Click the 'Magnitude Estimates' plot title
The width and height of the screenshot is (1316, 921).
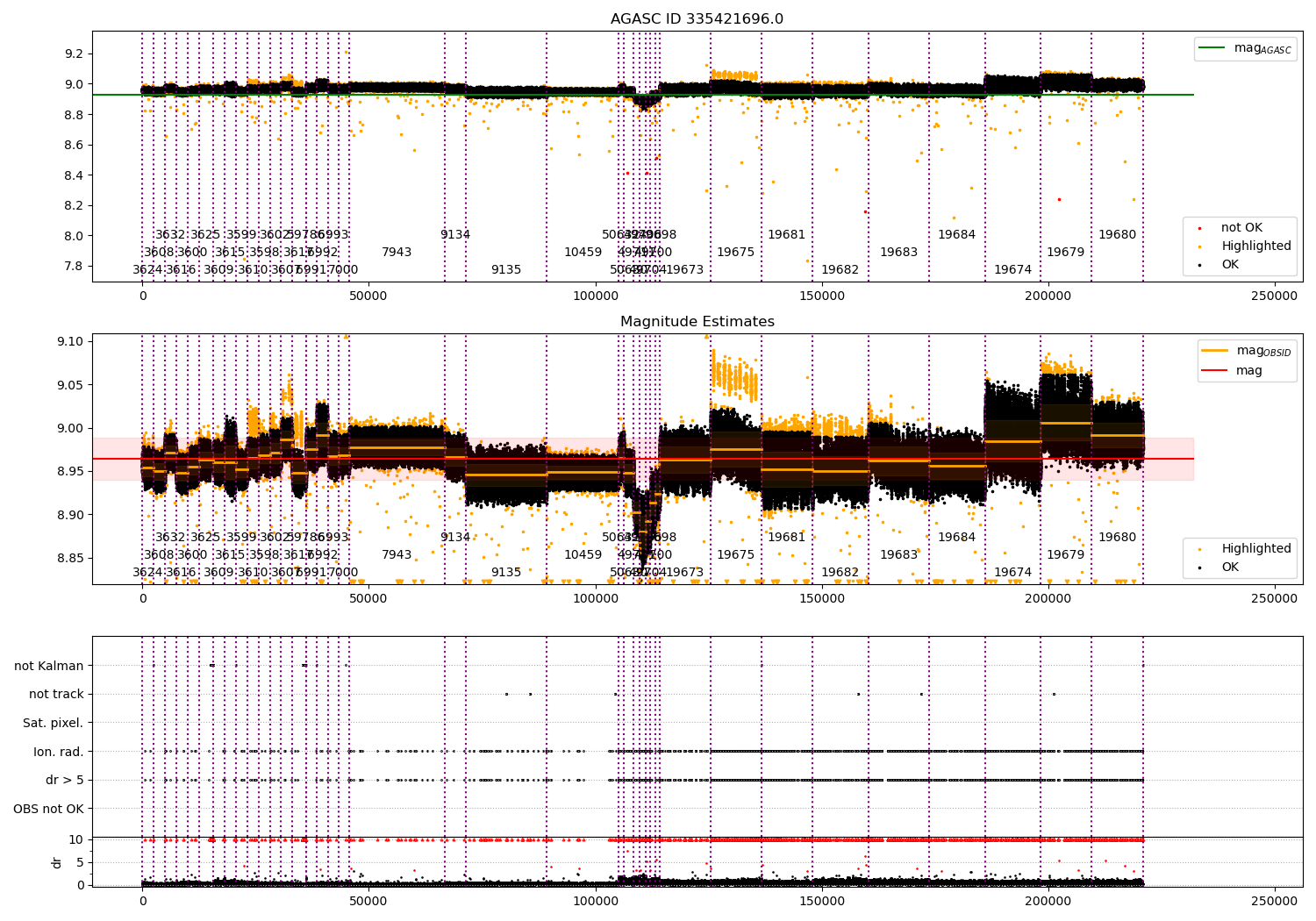pos(697,322)
